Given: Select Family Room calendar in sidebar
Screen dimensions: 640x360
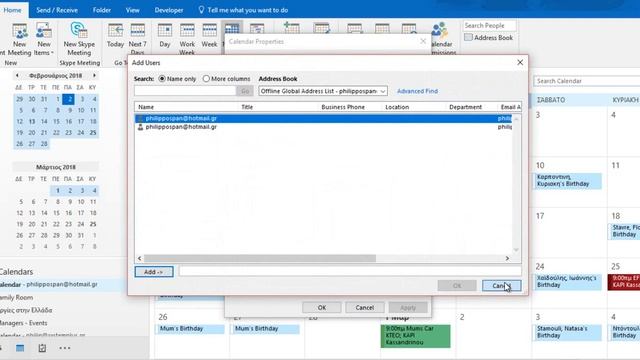Looking at the screenshot, I should point(17,298).
